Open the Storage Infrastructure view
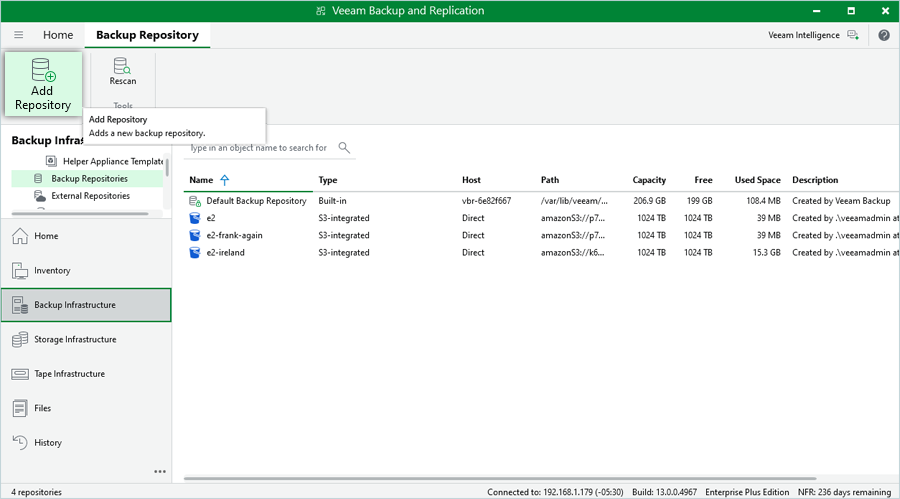 [x=75, y=340]
